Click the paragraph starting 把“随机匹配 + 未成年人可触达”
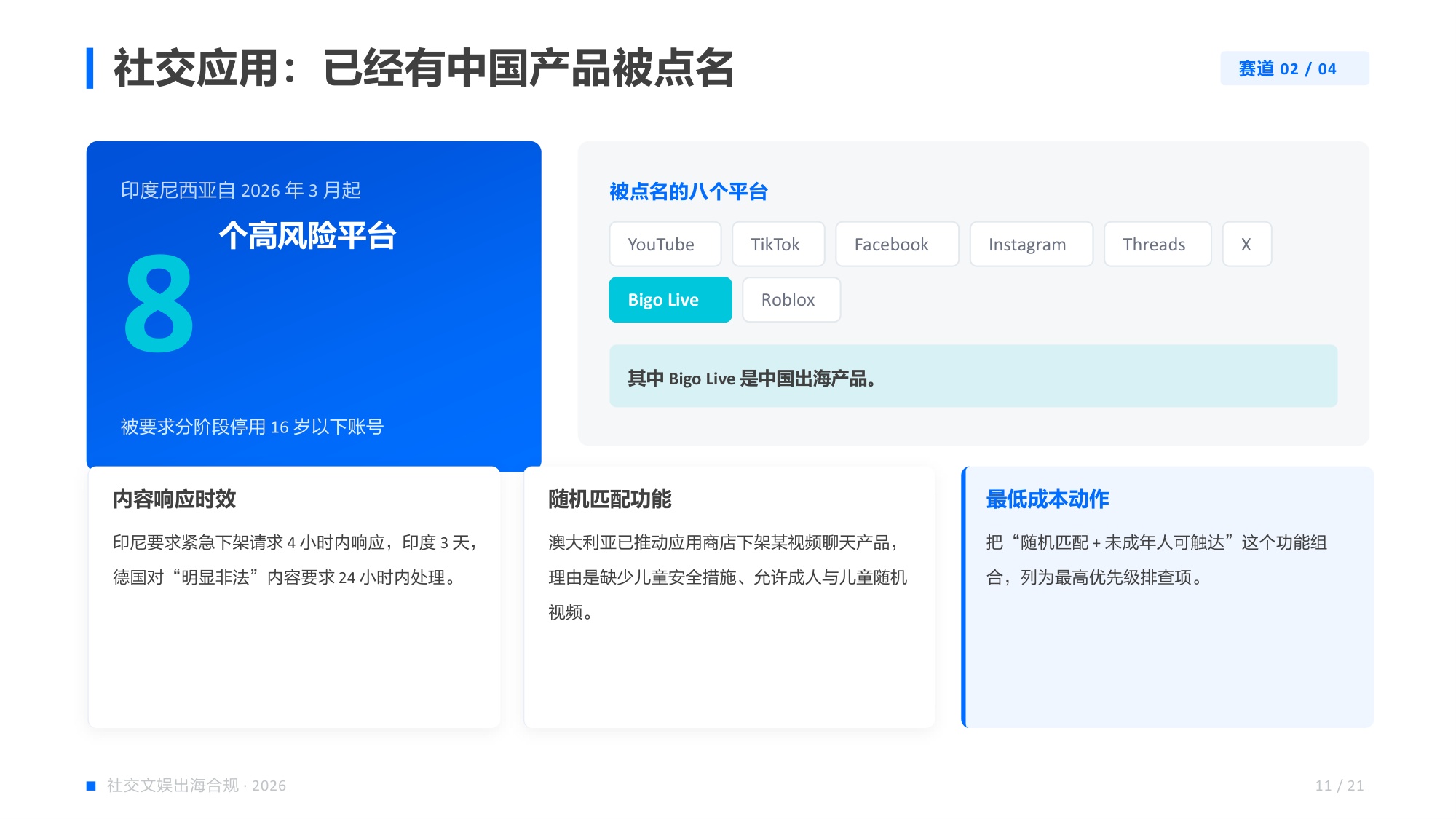The image size is (1456, 819). click(x=1156, y=560)
